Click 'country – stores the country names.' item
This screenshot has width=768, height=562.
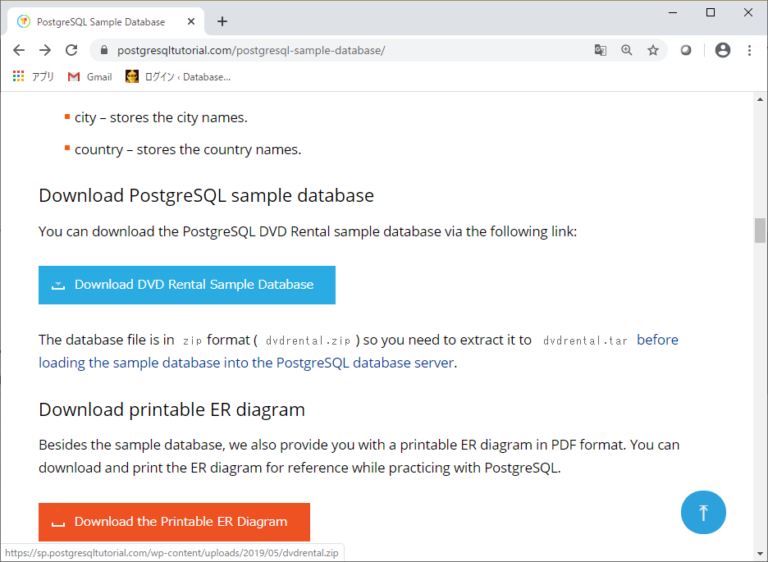coord(188,149)
